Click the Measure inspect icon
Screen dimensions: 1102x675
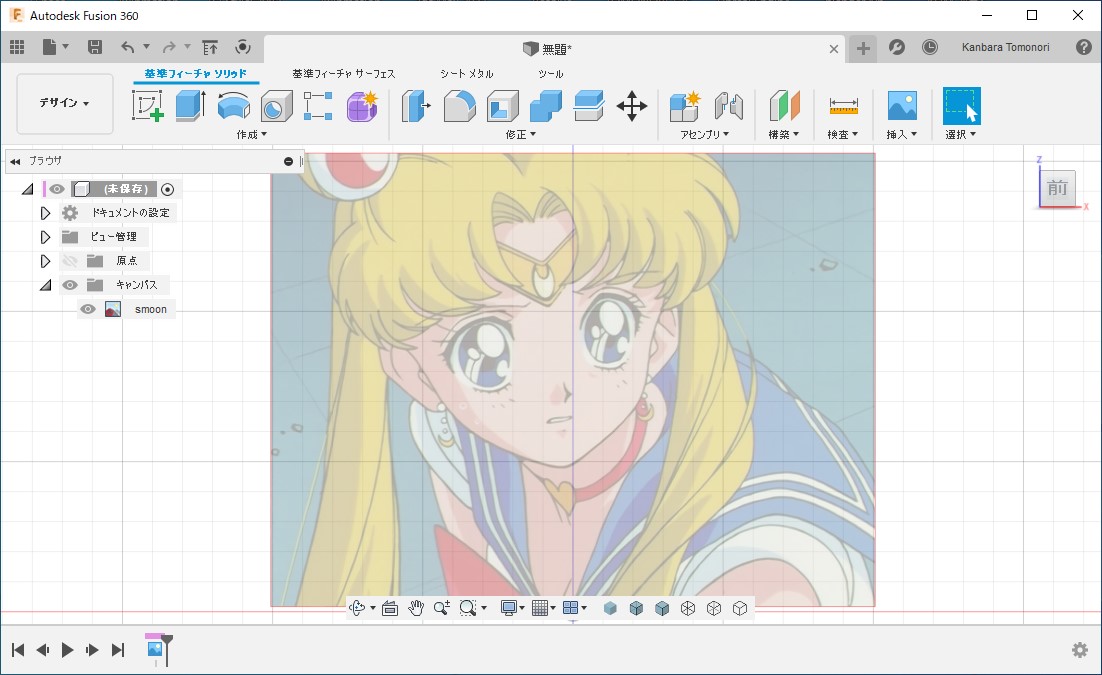[843, 105]
